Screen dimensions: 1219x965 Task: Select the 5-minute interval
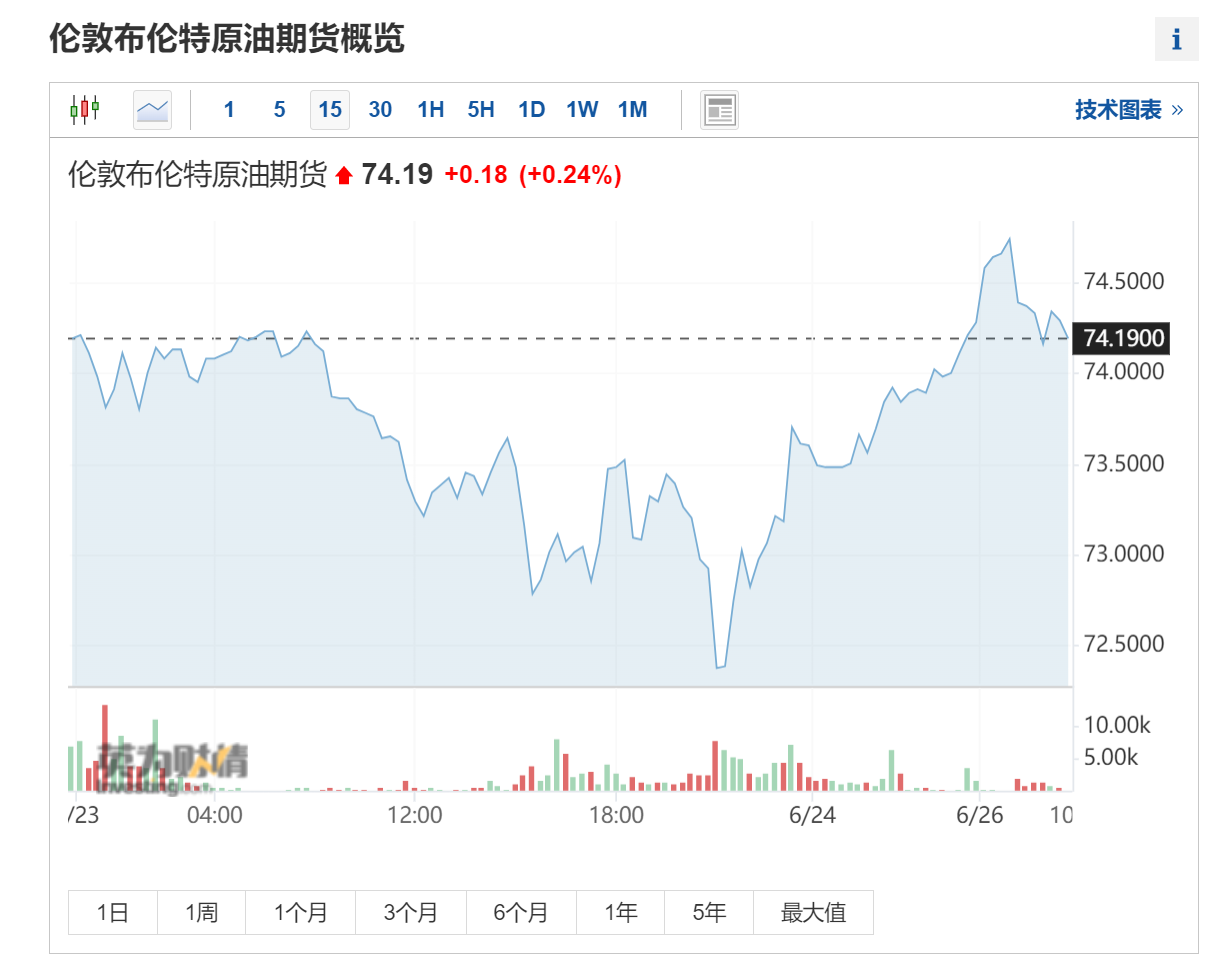point(279,109)
